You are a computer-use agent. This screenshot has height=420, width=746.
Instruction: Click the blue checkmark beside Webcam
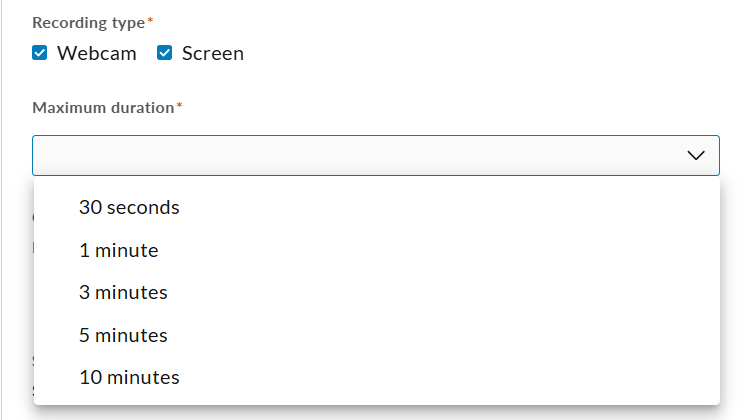[x=39, y=53]
